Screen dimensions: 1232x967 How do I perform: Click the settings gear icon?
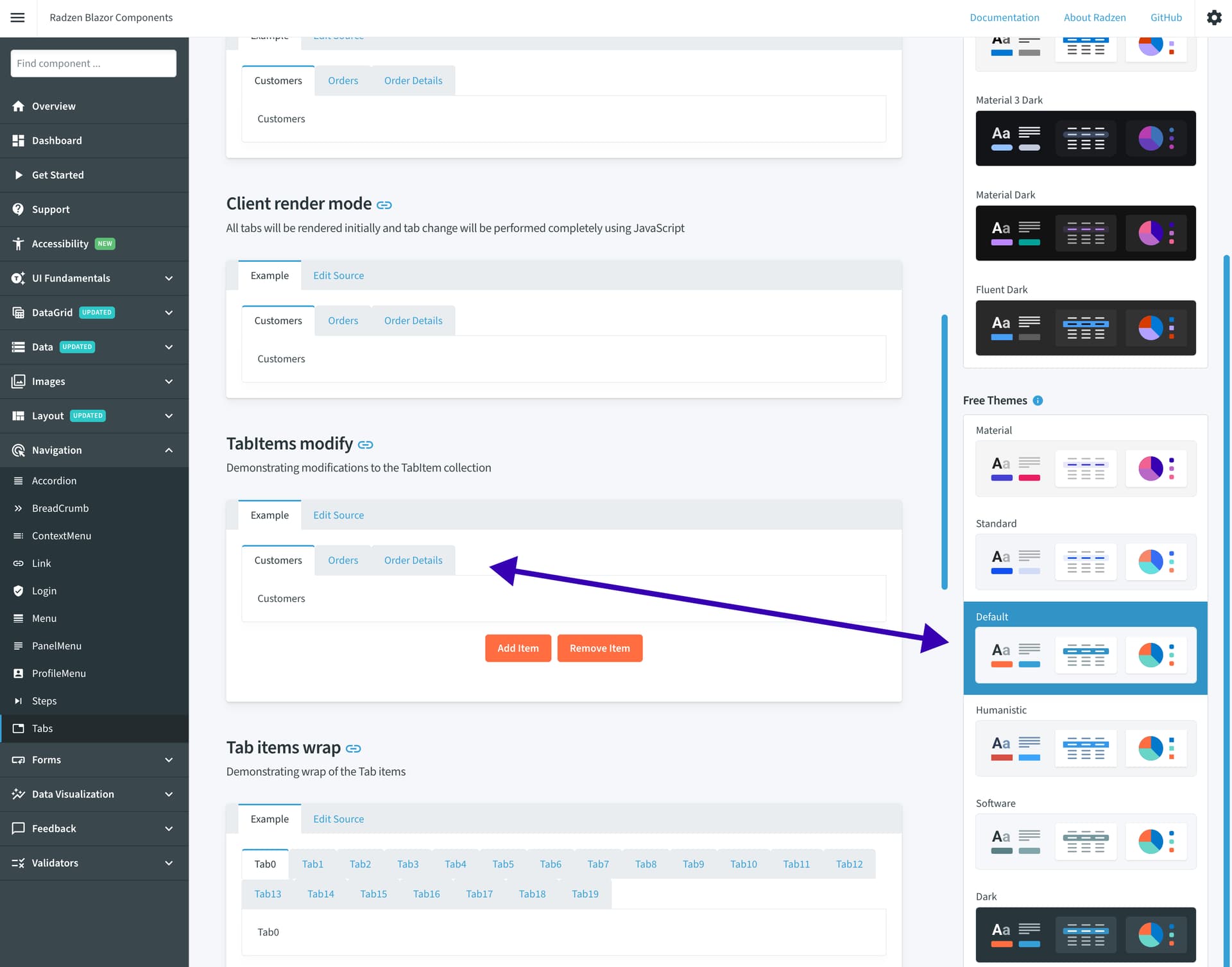(x=1214, y=17)
